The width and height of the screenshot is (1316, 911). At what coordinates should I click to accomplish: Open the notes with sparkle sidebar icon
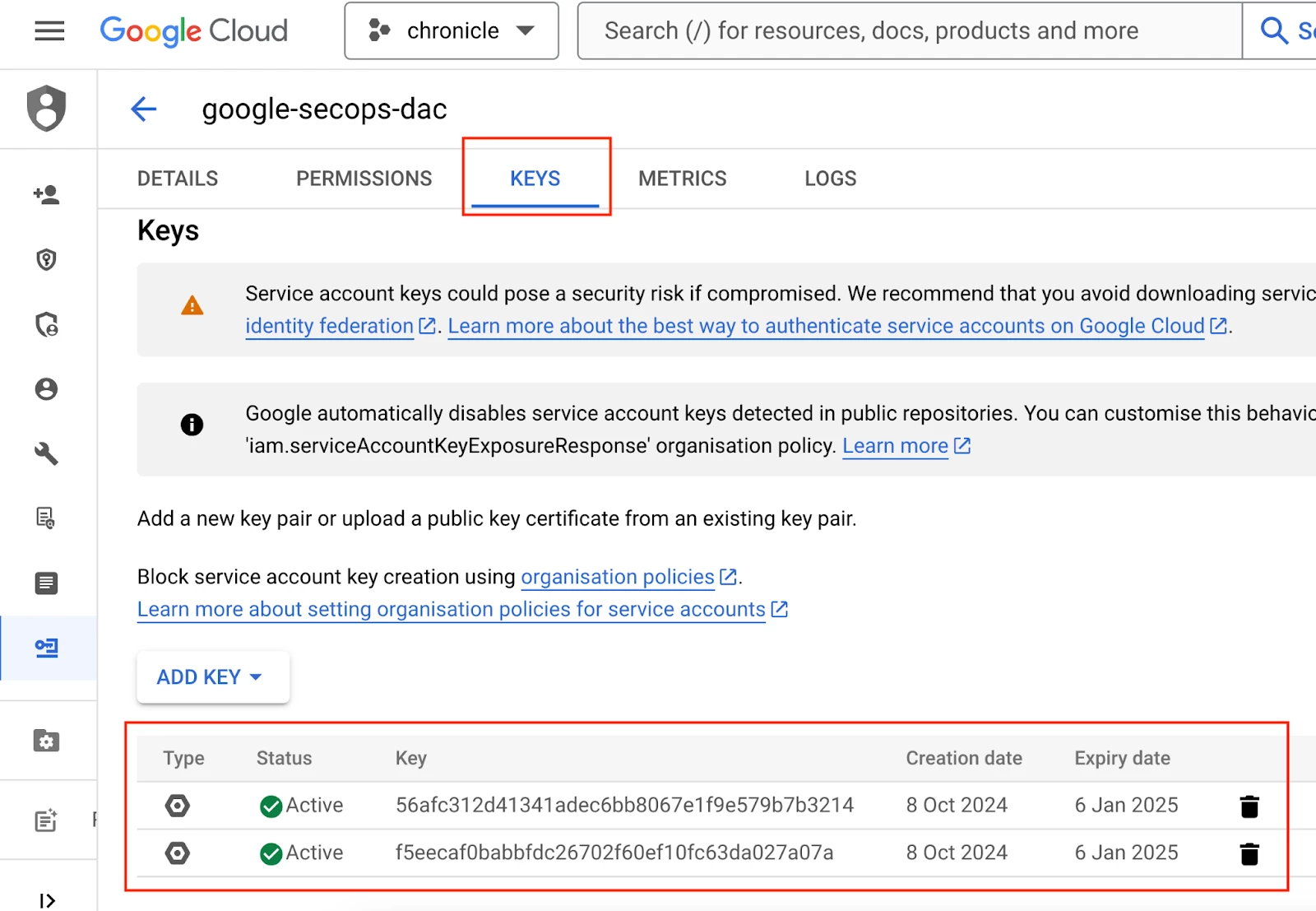click(x=47, y=820)
